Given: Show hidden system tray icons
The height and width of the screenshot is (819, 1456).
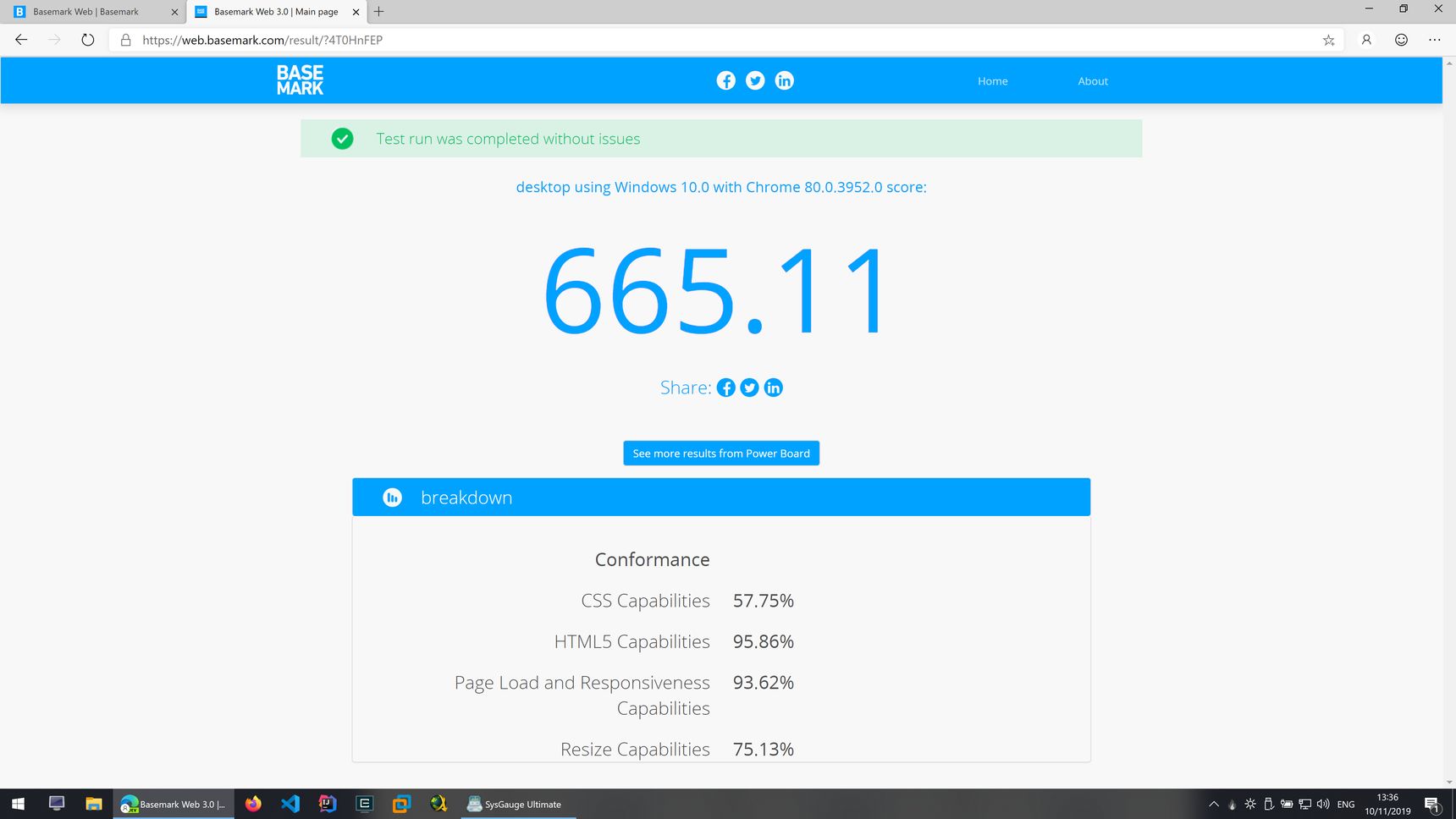Looking at the screenshot, I should [x=1213, y=804].
